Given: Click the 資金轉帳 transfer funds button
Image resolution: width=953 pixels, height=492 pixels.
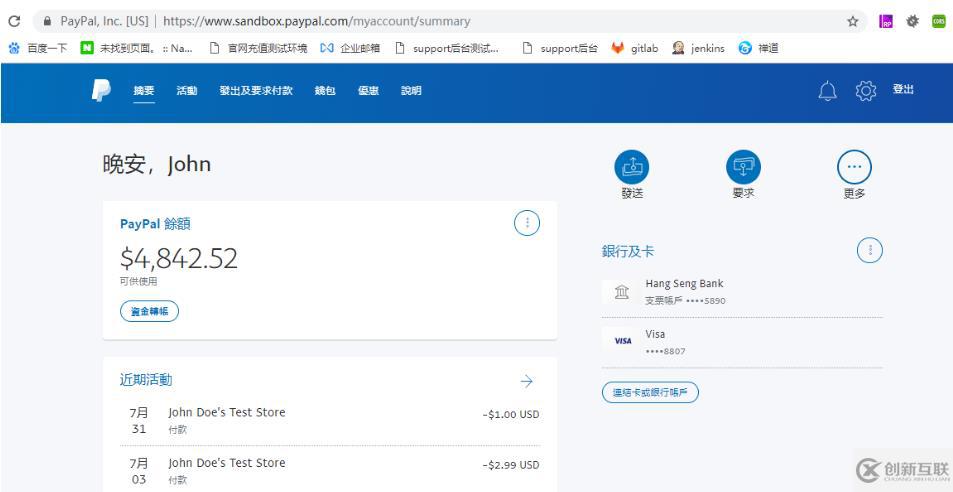Looking at the screenshot, I should pos(150,312).
